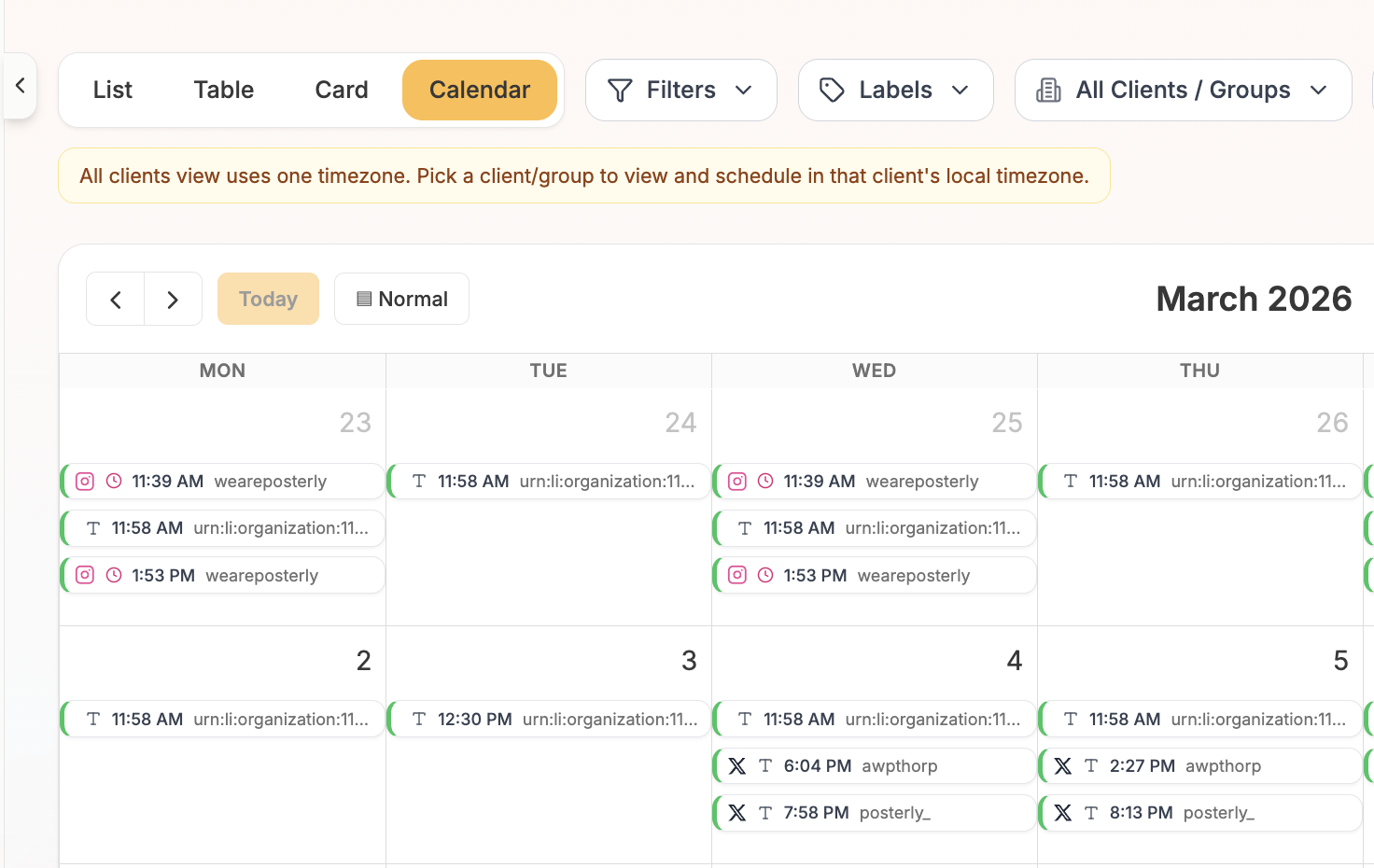
Task: Go to next month with the right arrow
Action: coord(173,299)
